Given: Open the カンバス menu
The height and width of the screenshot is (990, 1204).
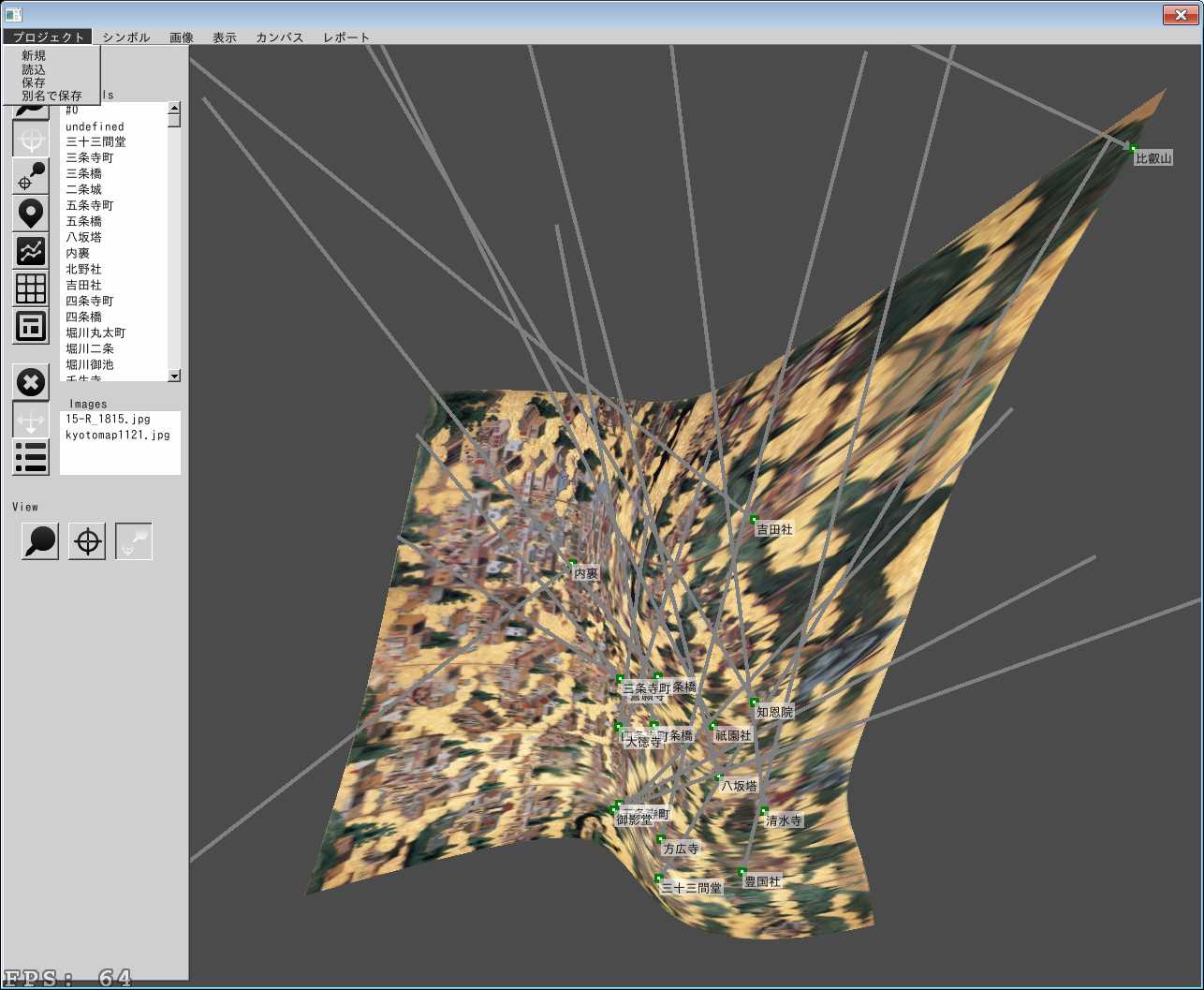Looking at the screenshot, I should 279,37.
